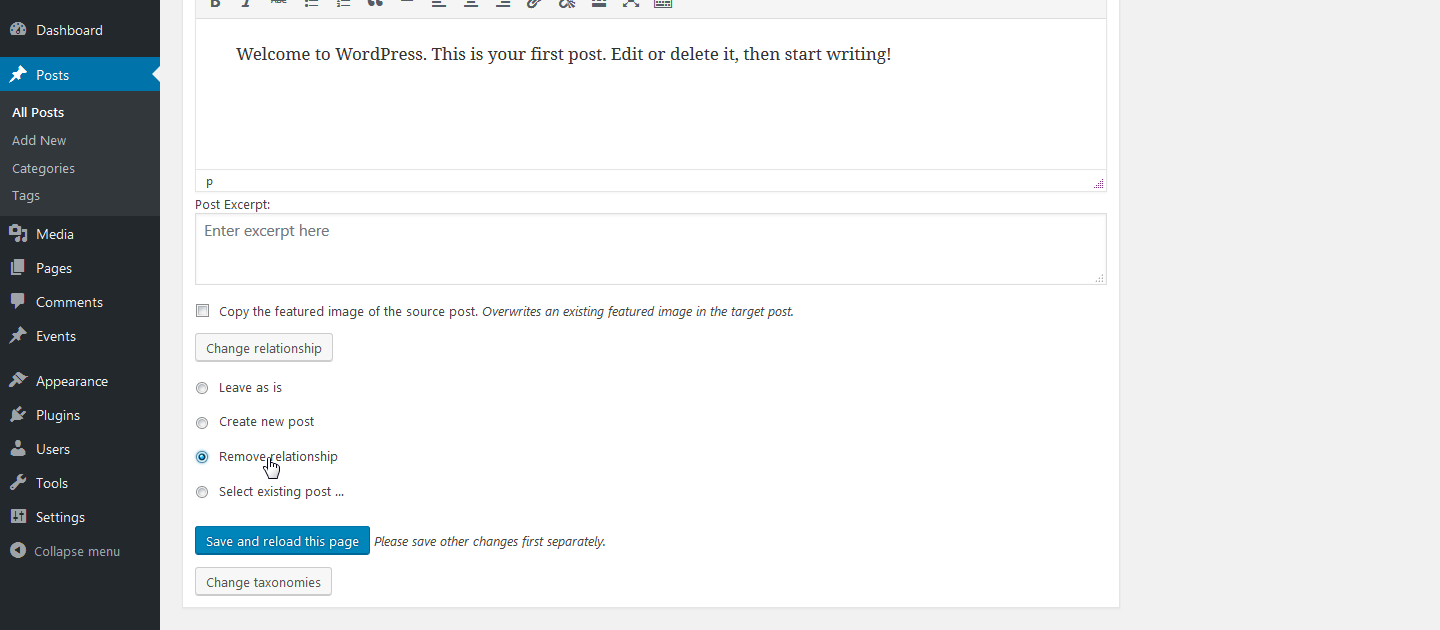Pick the 'Select existing post ...' radio option

[x=202, y=492]
